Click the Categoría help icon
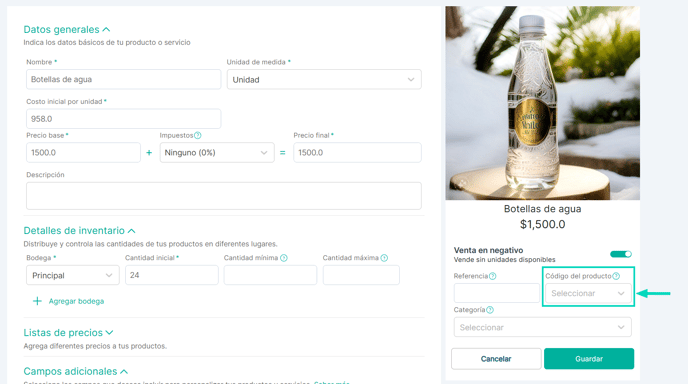Screen dimensions: 688x384 point(490,310)
